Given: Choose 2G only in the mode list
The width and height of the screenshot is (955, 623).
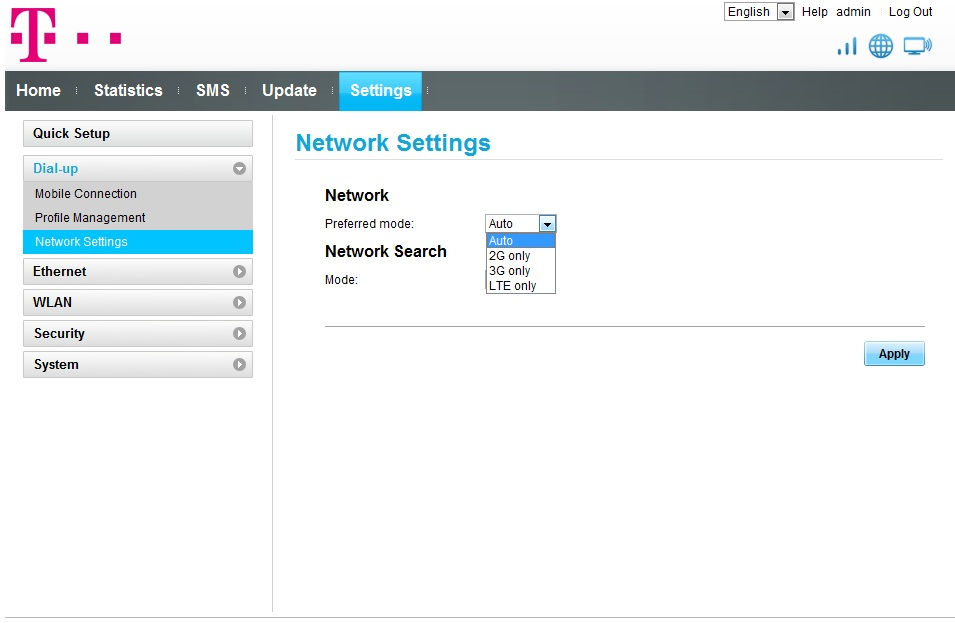Looking at the screenshot, I should (521, 256).
